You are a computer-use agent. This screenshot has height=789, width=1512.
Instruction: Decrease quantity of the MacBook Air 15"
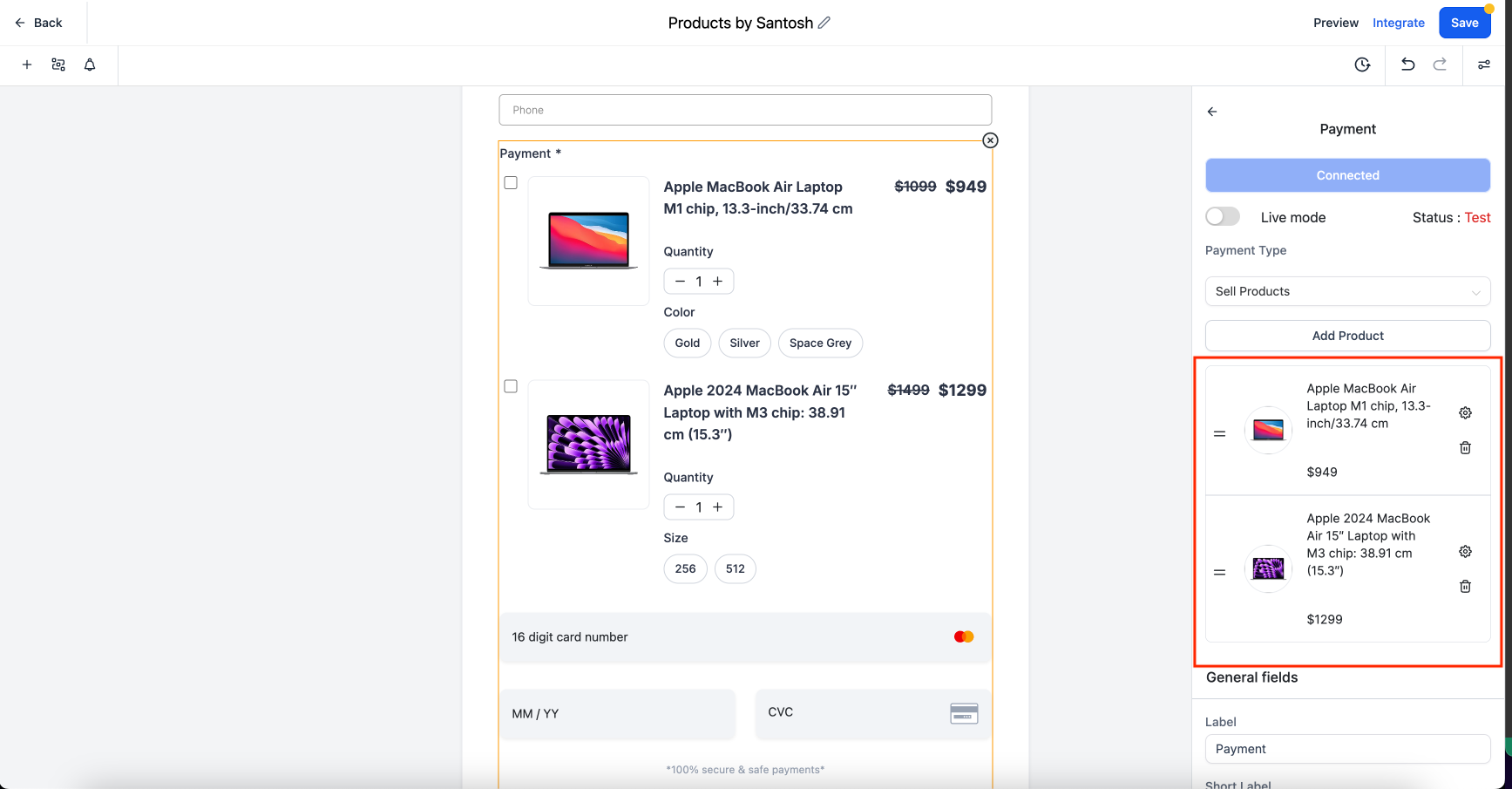coord(680,507)
